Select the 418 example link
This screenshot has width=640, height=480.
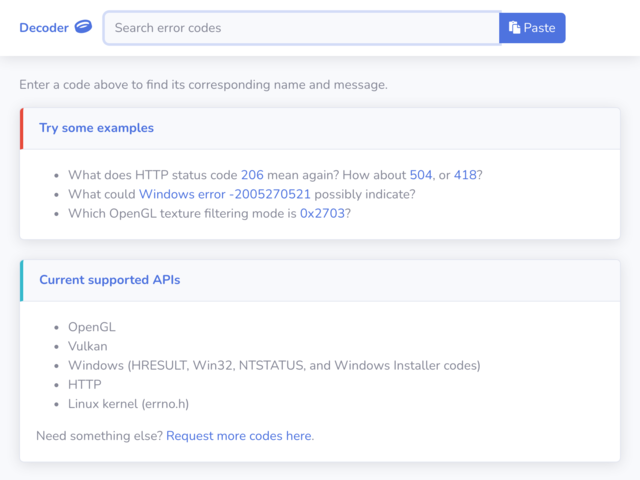465,174
